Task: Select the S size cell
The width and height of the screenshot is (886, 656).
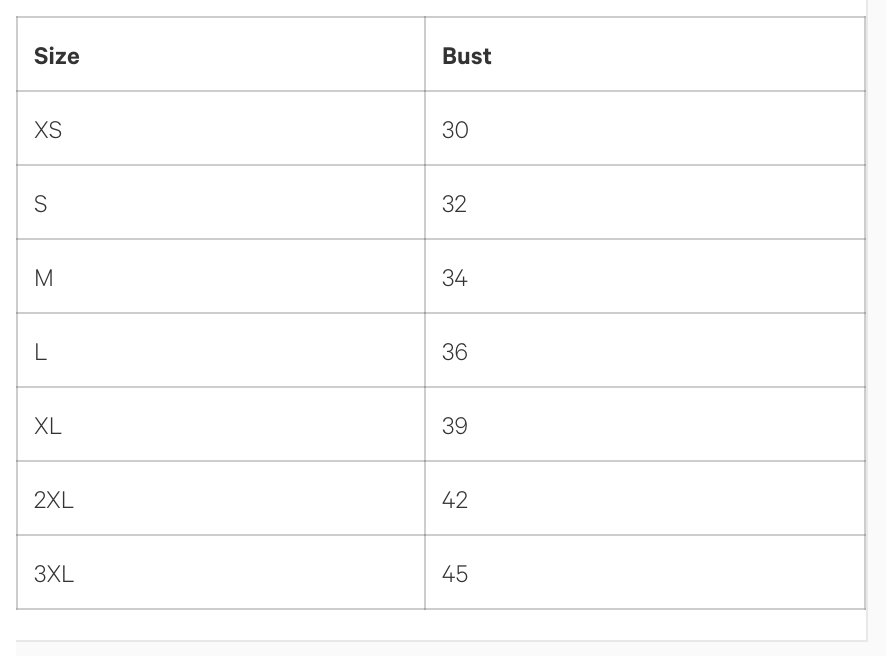Action: (x=41, y=204)
